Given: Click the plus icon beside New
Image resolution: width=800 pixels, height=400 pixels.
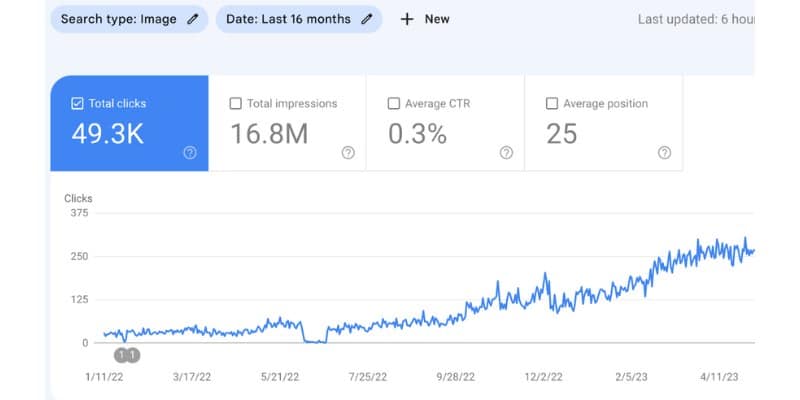Looking at the screenshot, I should pos(407,19).
